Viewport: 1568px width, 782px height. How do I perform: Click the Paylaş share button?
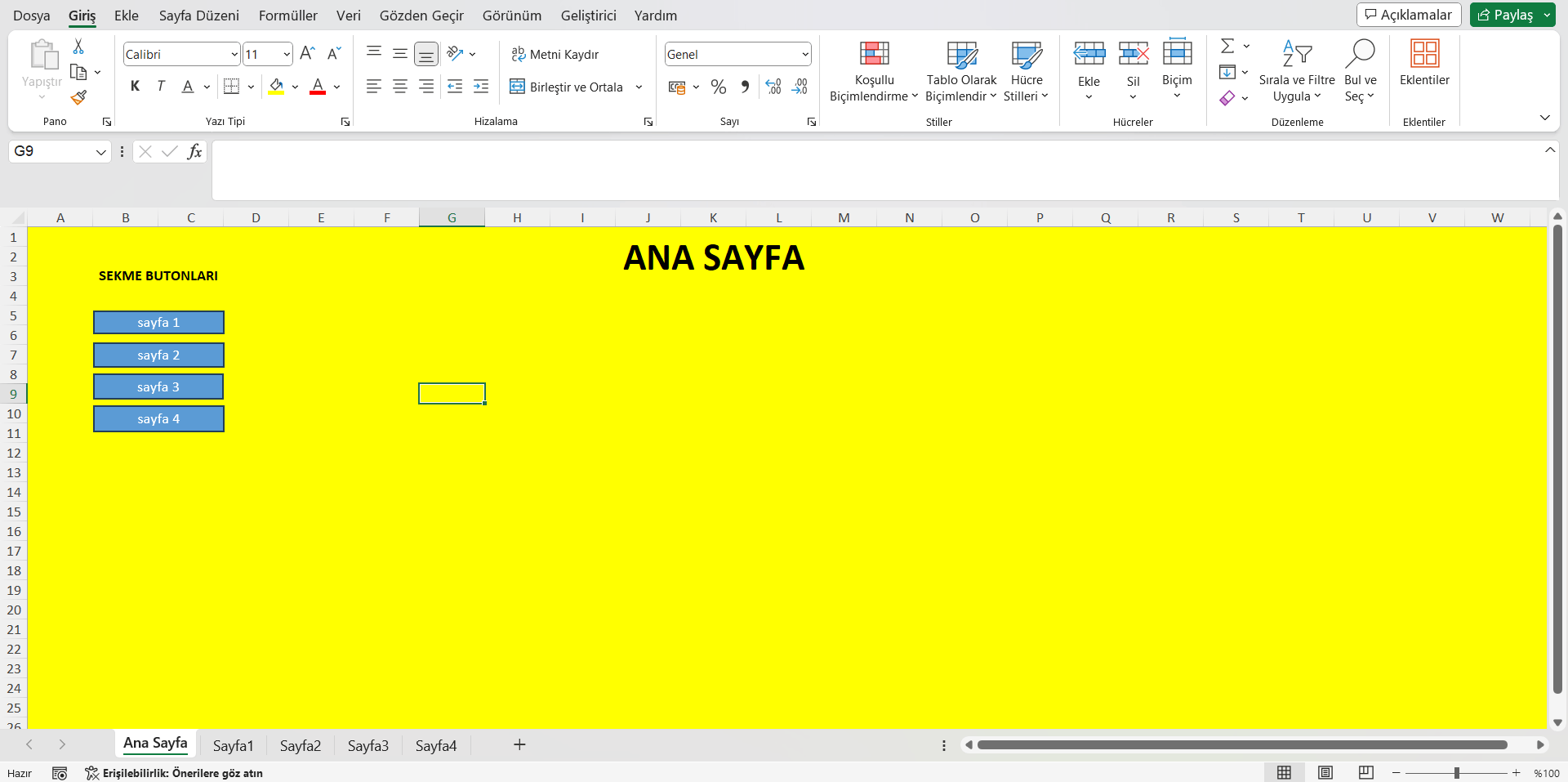[1505, 15]
